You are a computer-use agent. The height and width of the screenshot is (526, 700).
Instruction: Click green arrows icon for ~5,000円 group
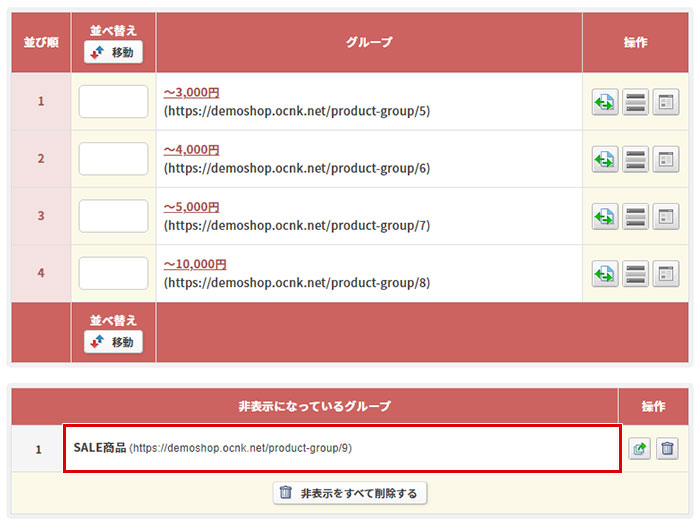[x=605, y=217]
